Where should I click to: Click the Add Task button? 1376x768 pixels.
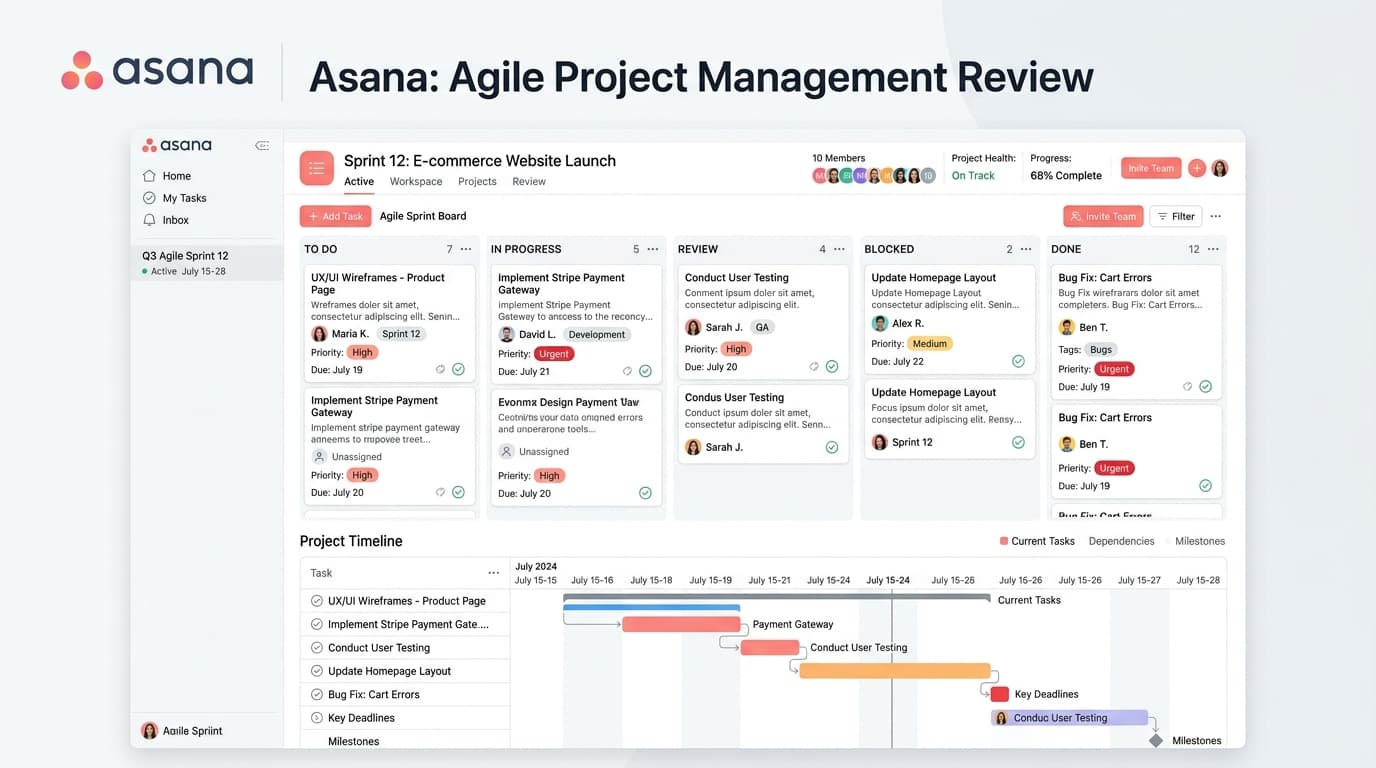click(335, 216)
